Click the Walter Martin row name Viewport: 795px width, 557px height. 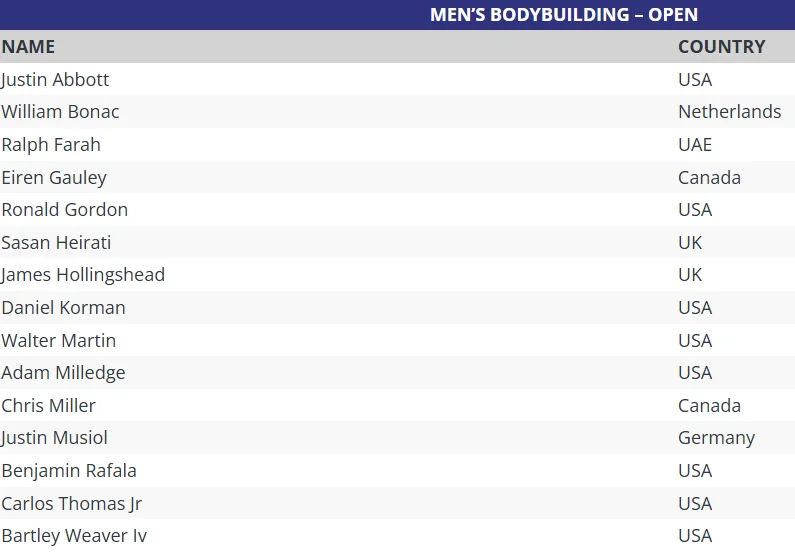58,341
